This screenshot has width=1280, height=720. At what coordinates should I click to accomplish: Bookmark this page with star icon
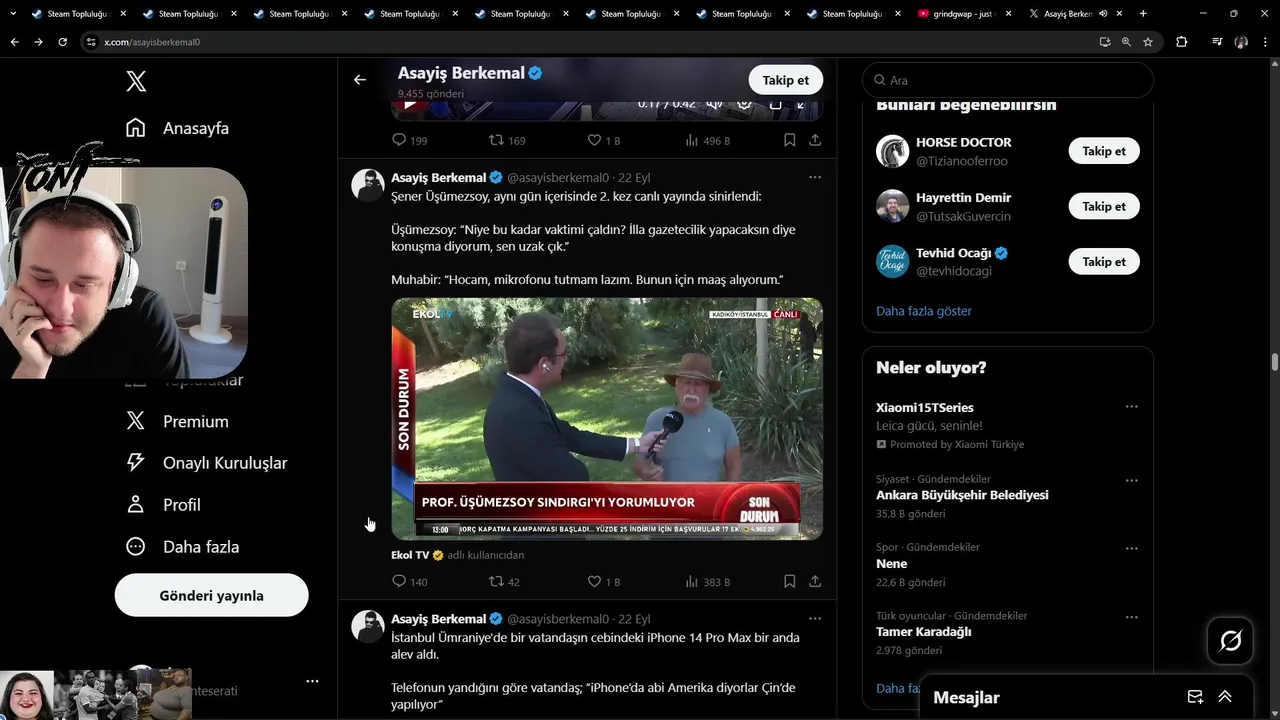tap(1148, 42)
